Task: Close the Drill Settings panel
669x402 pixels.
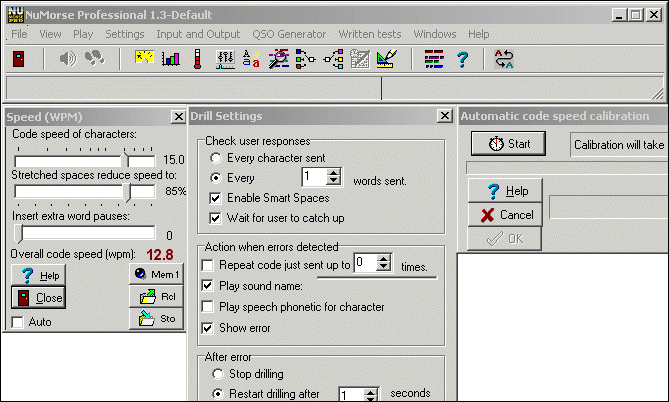Action: pyautogui.click(x=445, y=116)
